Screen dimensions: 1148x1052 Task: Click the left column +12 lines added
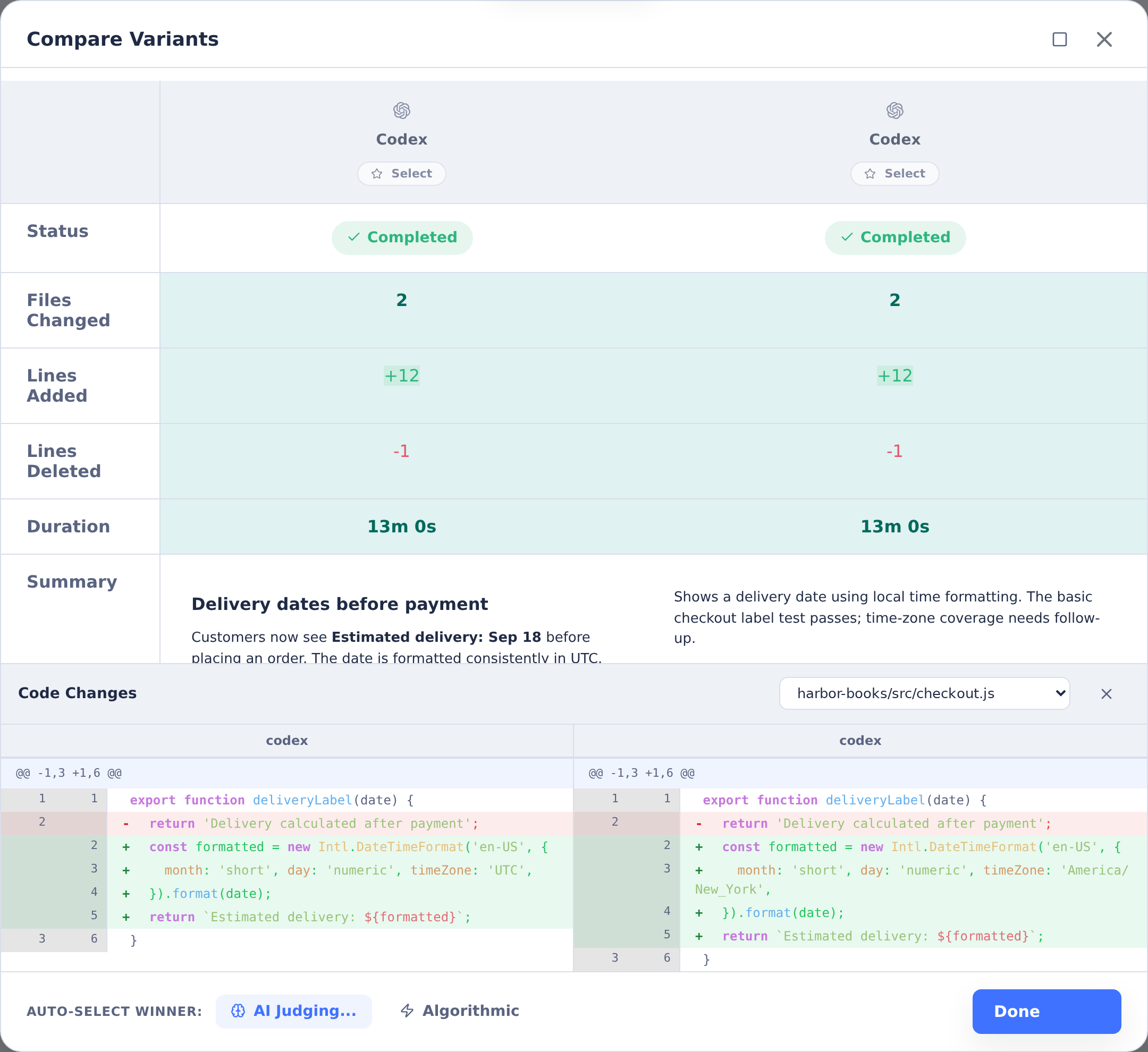pyautogui.click(x=401, y=376)
